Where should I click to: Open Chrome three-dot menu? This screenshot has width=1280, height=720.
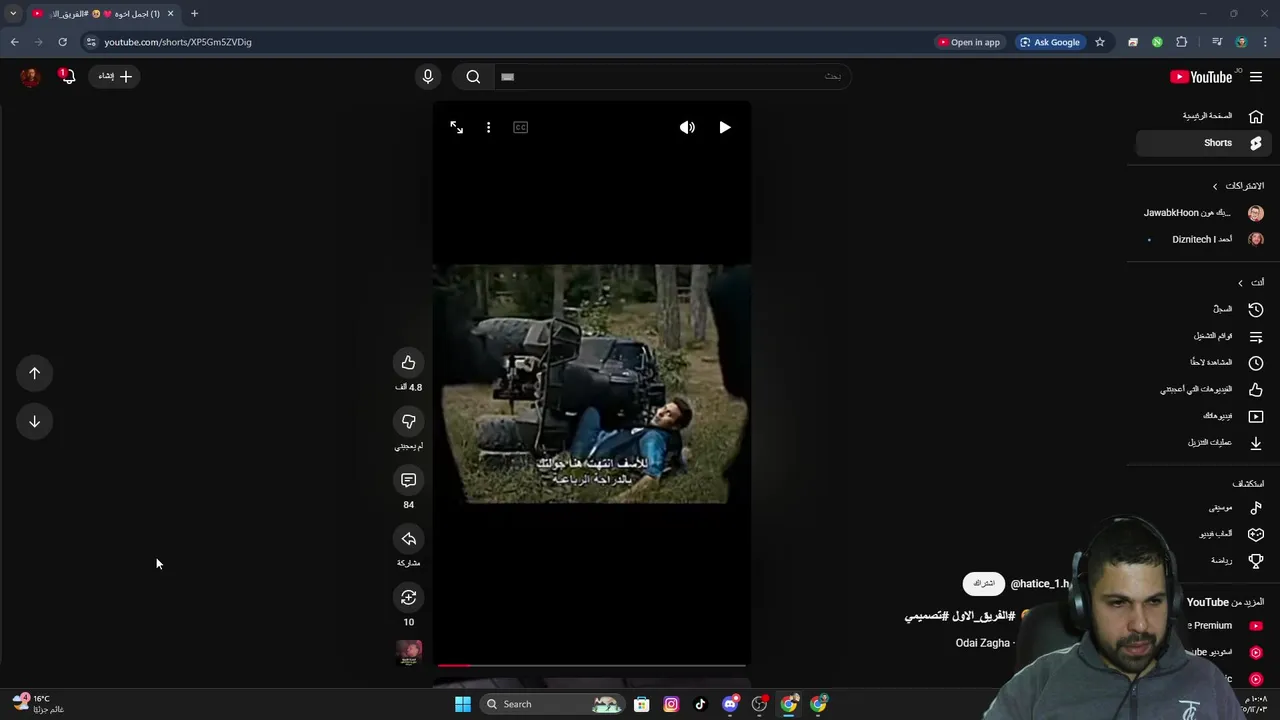coord(1265,42)
